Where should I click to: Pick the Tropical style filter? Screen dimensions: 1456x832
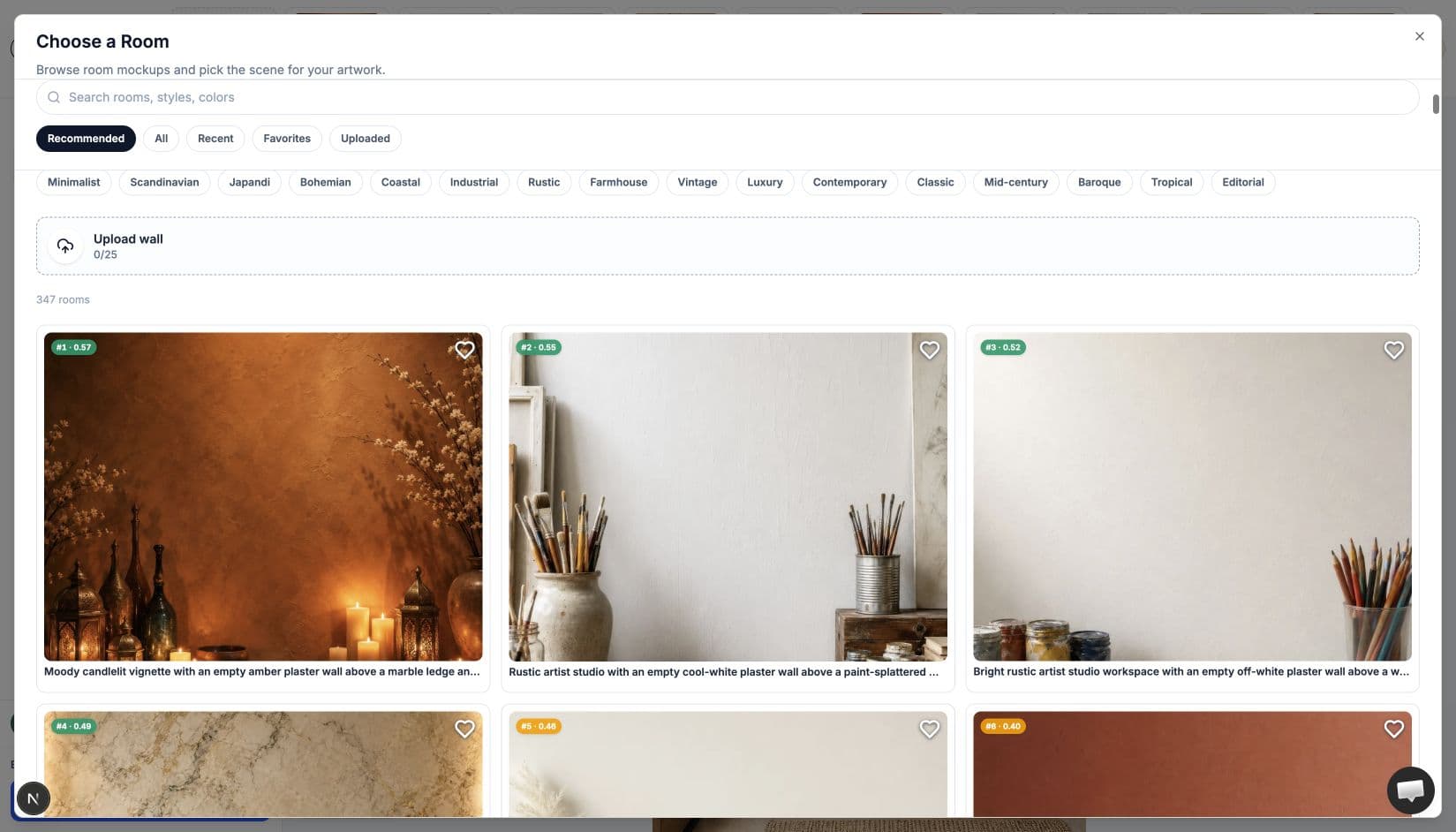1172,183
